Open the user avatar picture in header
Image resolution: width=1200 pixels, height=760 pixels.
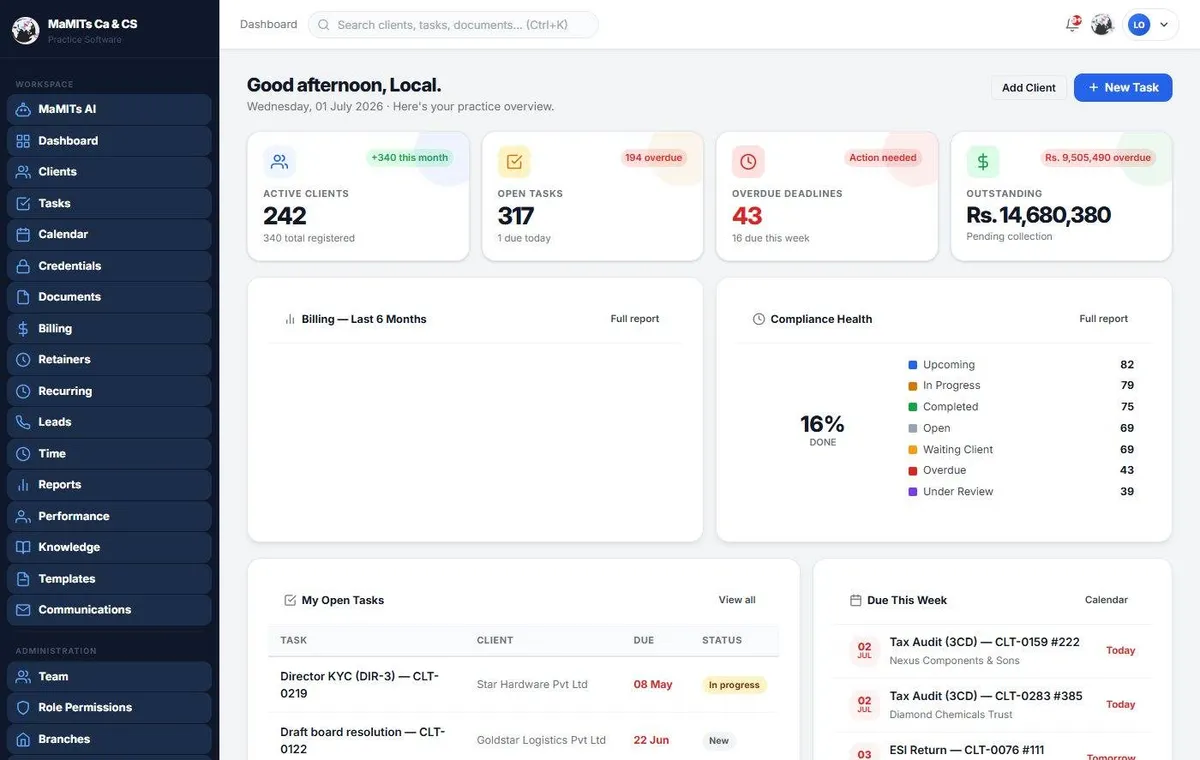coord(1102,24)
